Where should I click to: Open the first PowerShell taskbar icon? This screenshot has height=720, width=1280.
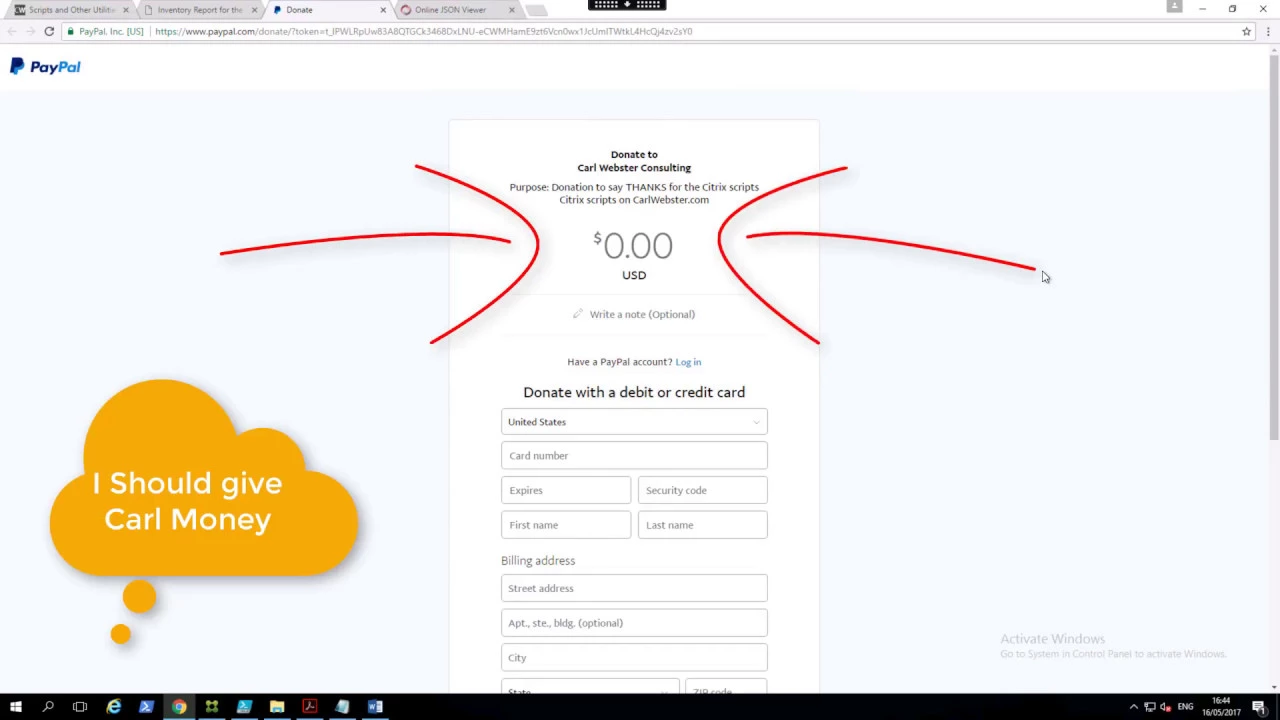pyautogui.click(x=146, y=707)
